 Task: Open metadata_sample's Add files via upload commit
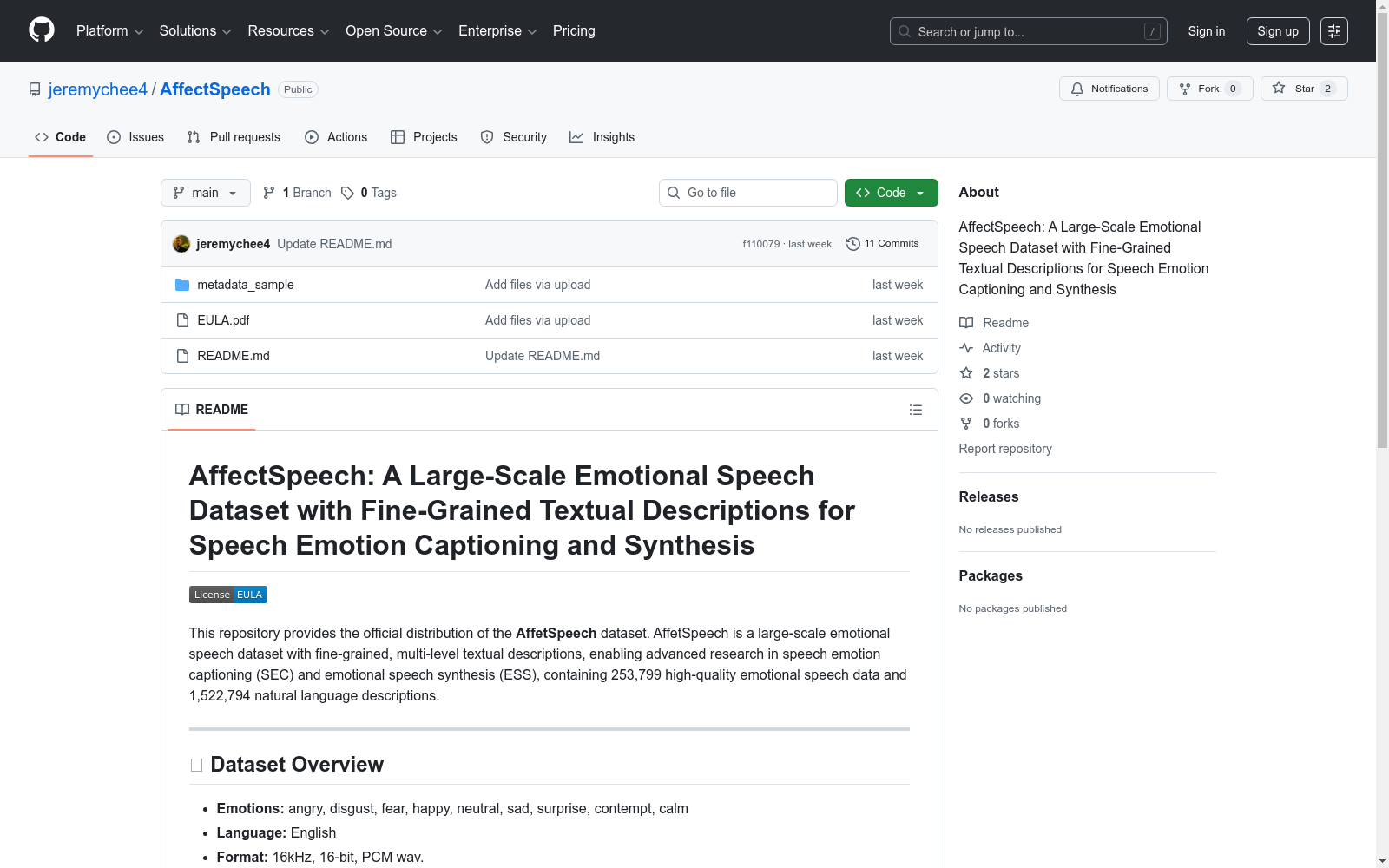coord(537,285)
